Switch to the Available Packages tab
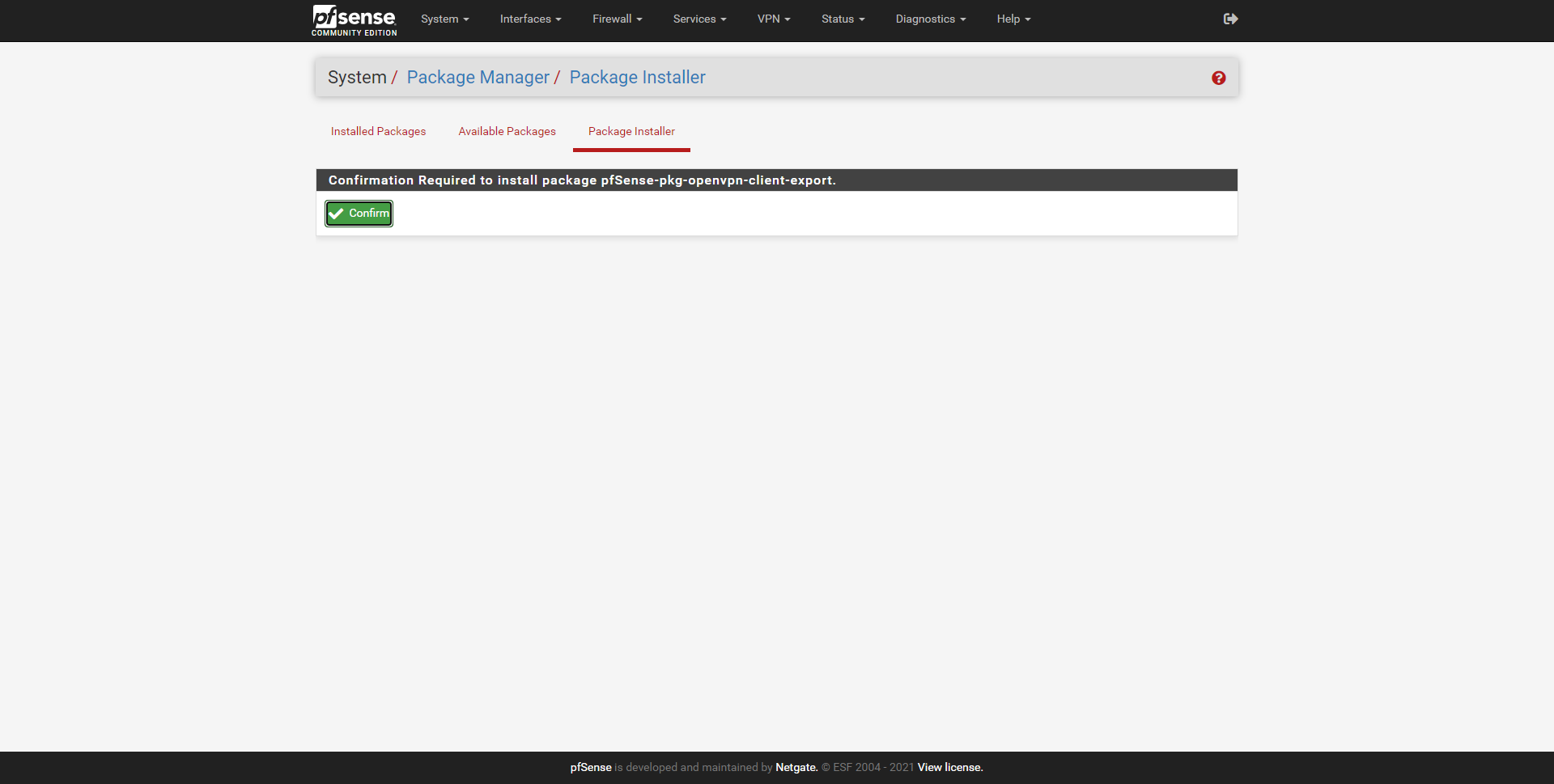This screenshot has height=784, width=1554. [x=507, y=131]
